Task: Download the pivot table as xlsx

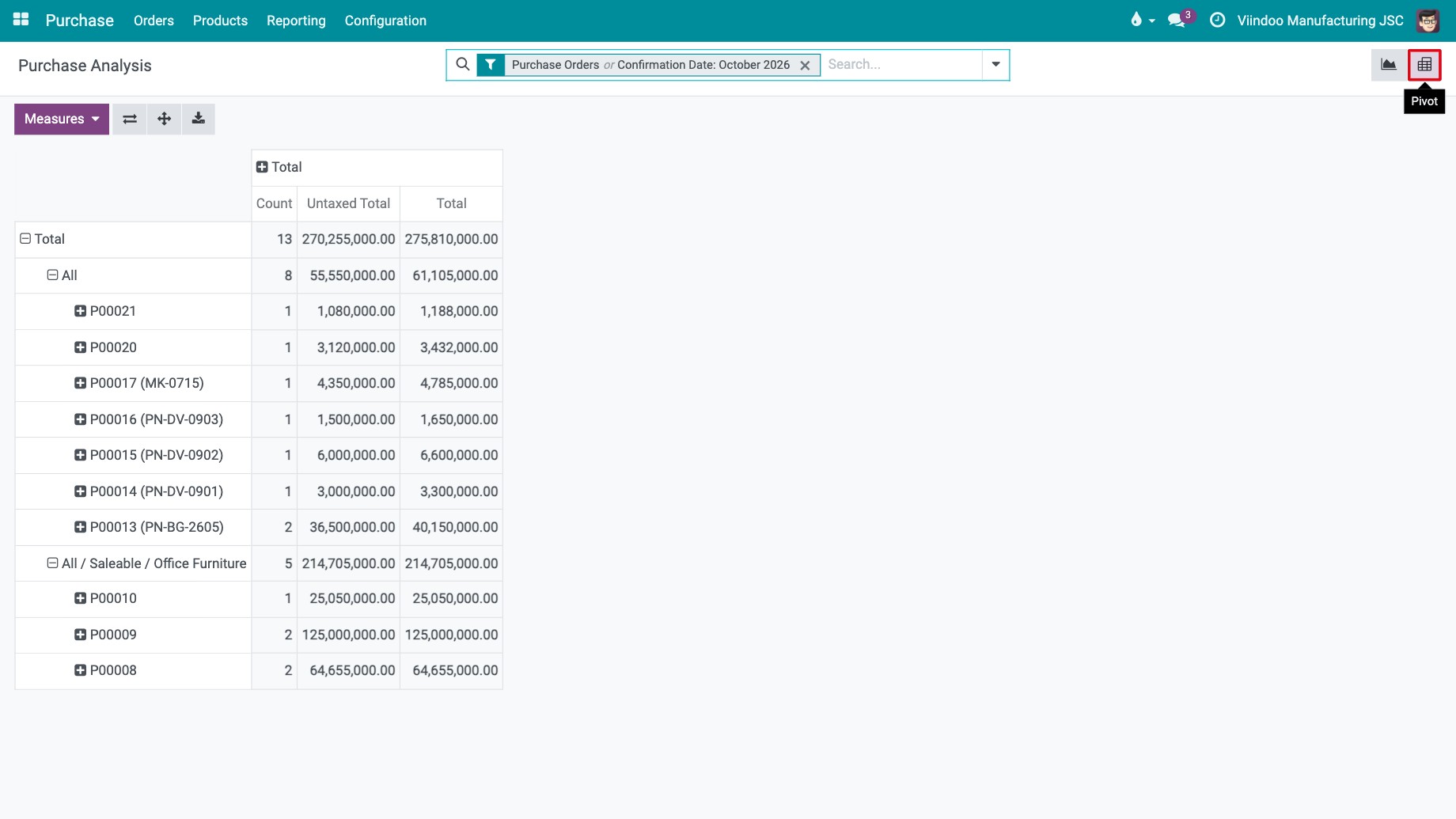Action: (x=199, y=119)
